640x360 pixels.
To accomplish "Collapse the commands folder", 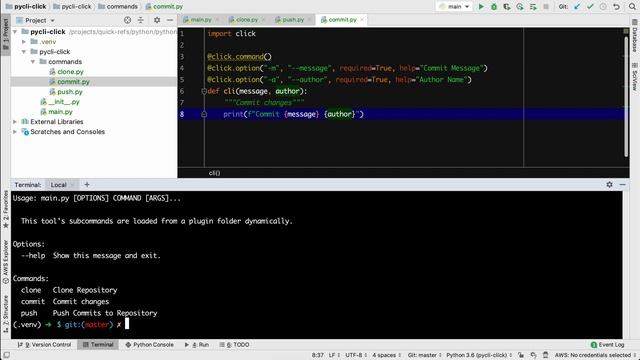I will (x=33, y=62).
